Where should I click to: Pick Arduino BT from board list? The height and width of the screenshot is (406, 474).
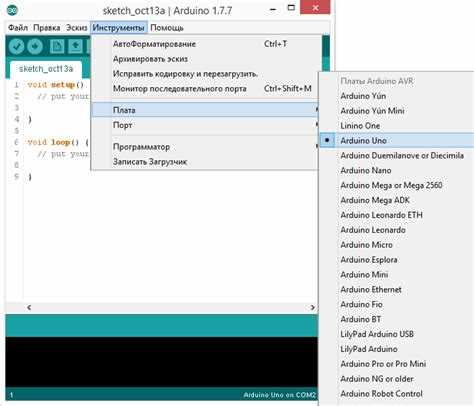point(397,319)
